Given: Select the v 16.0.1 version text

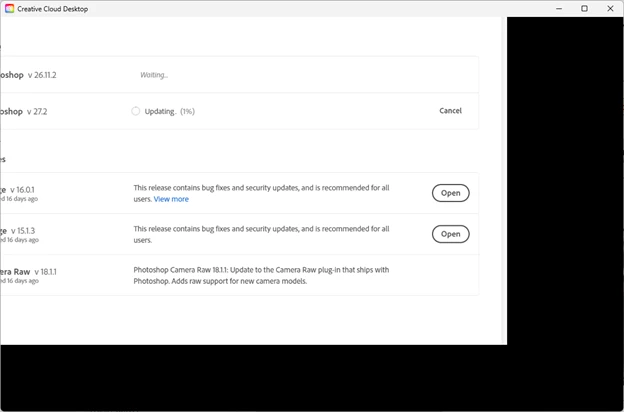Looking at the screenshot, I should pos(22,190).
